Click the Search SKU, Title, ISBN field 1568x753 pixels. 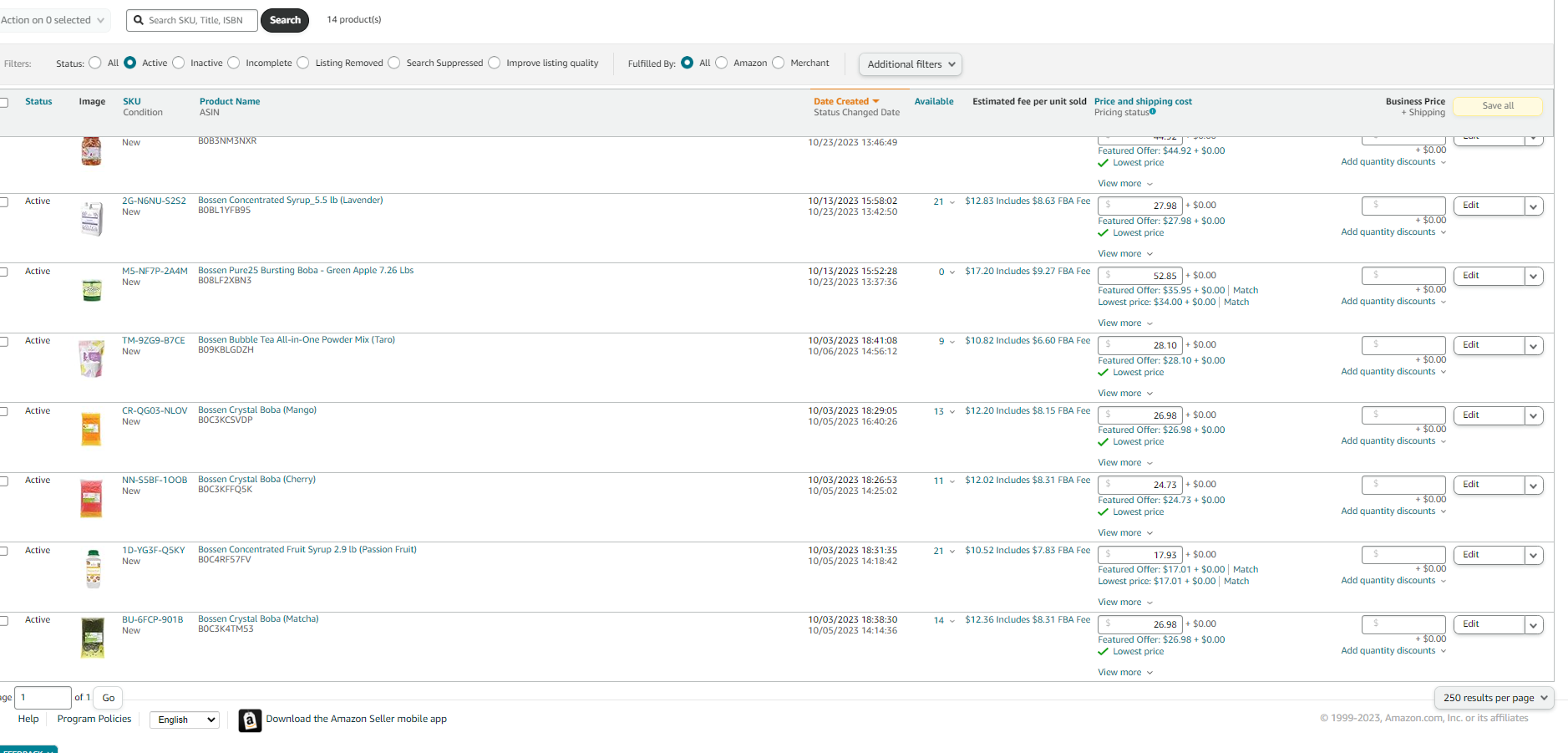(x=193, y=20)
